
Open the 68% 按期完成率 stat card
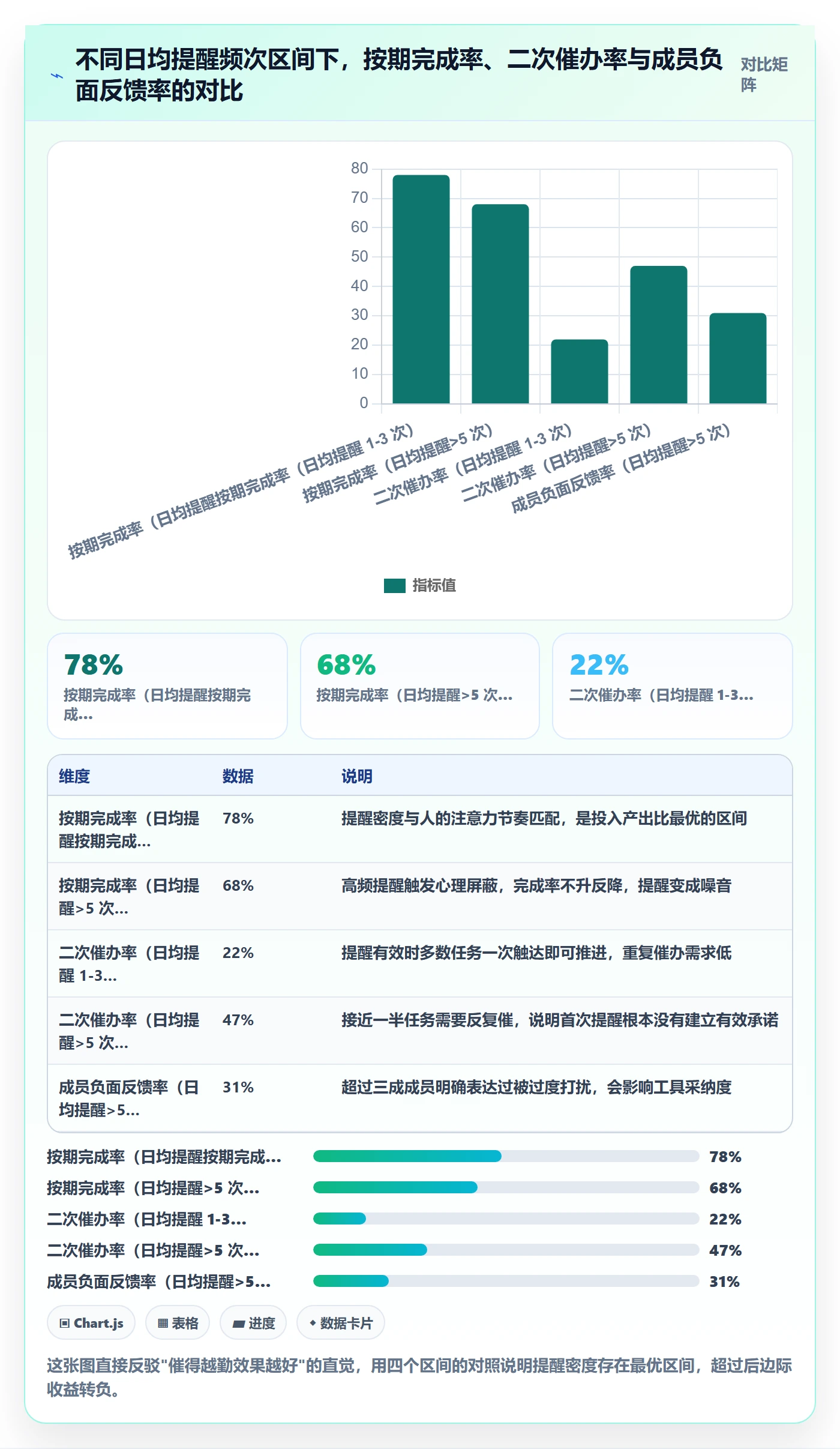(x=420, y=686)
